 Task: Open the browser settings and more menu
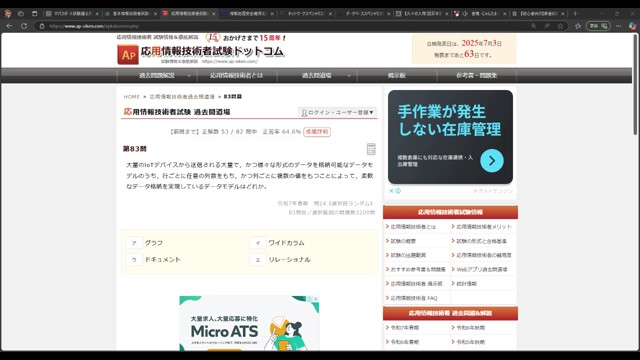pos(619,26)
